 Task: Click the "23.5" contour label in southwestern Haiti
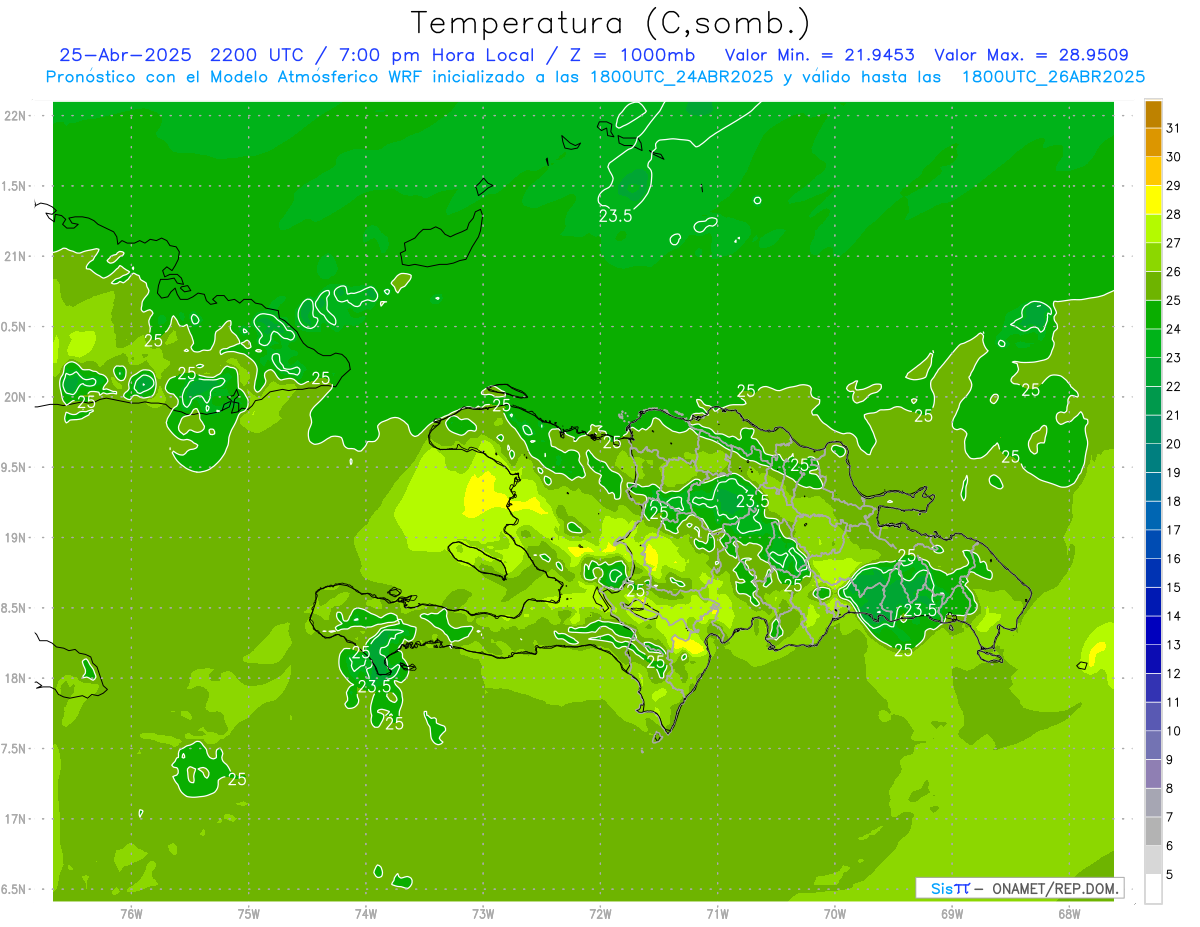[374, 687]
